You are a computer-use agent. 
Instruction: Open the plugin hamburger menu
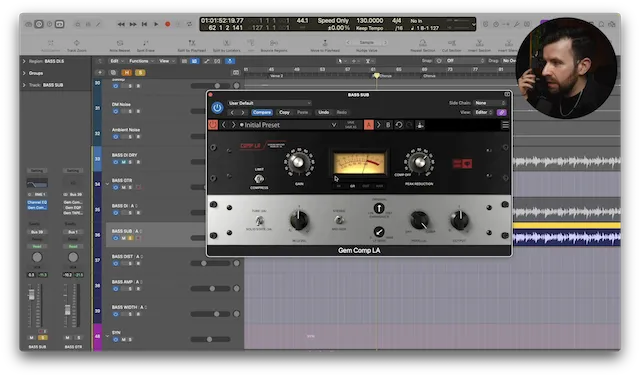coord(505,125)
